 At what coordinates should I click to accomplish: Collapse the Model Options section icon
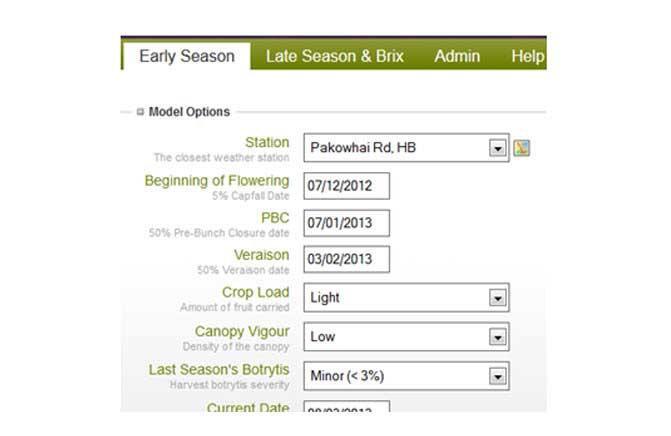[141, 112]
